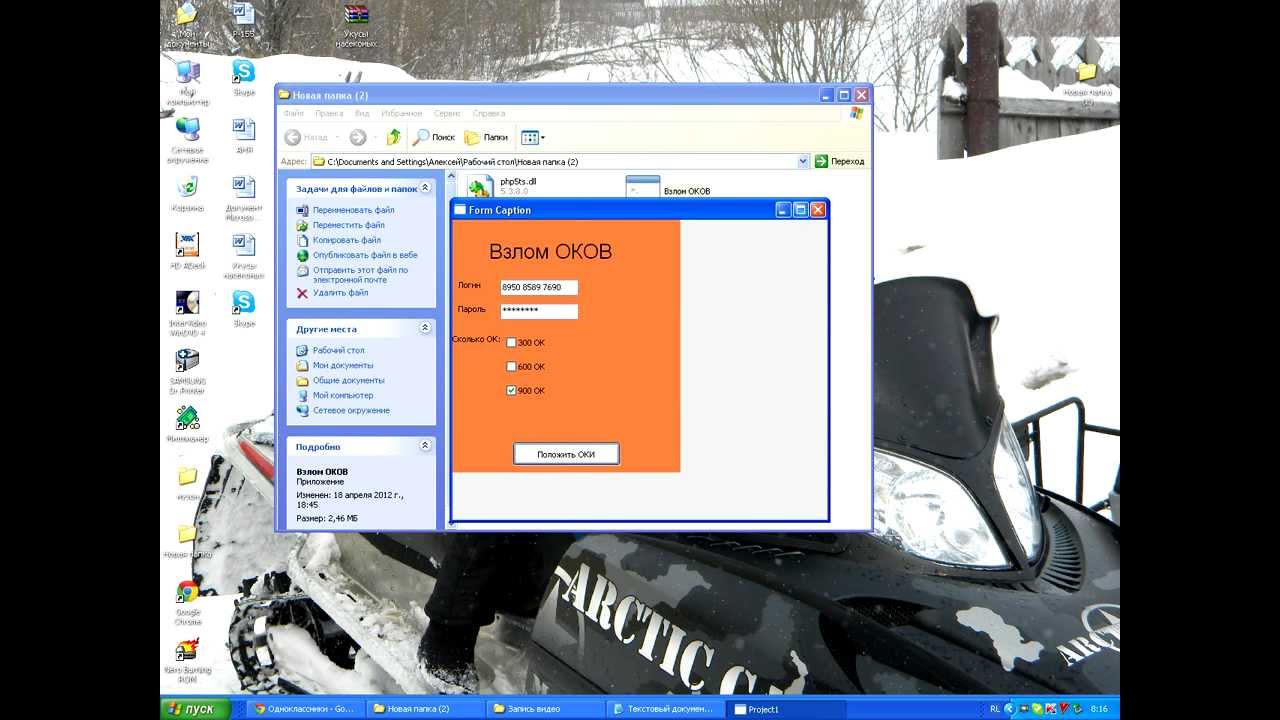The width and height of the screenshot is (1280, 720).
Task: Open the Избранное menu in Explorer
Action: click(x=401, y=114)
